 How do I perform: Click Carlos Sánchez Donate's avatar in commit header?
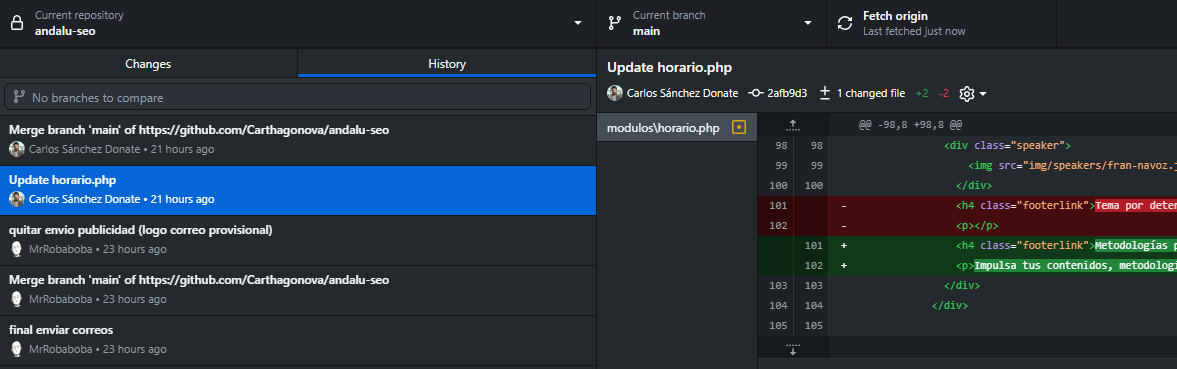pos(615,94)
